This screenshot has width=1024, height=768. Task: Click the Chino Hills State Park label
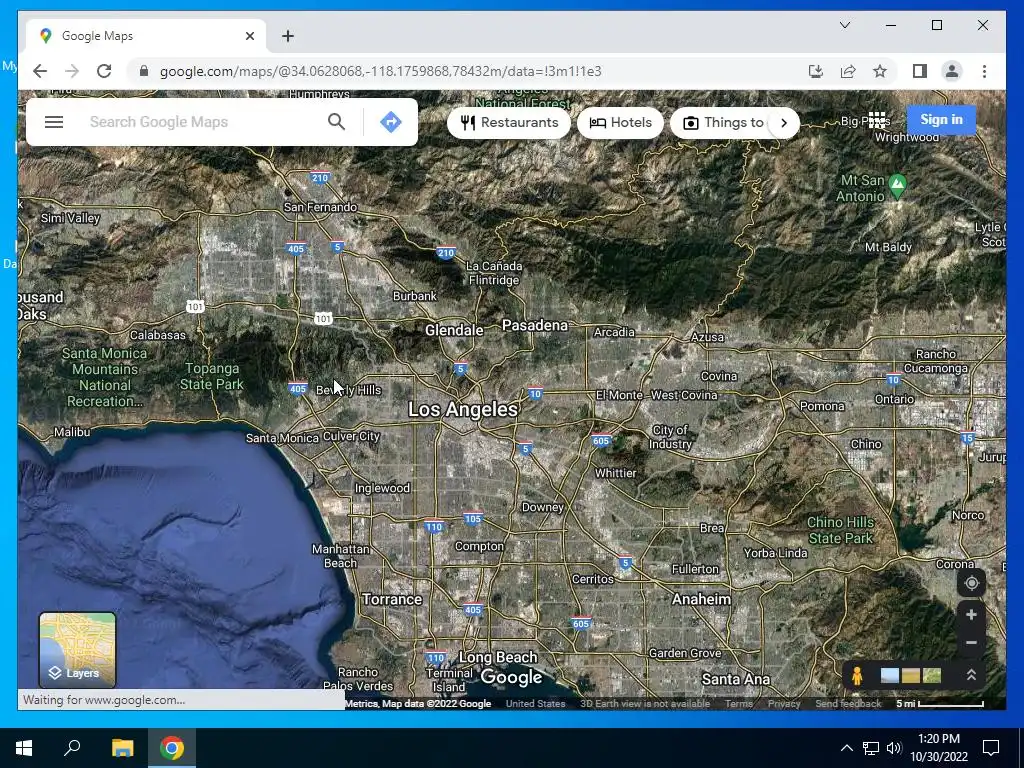click(840, 530)
